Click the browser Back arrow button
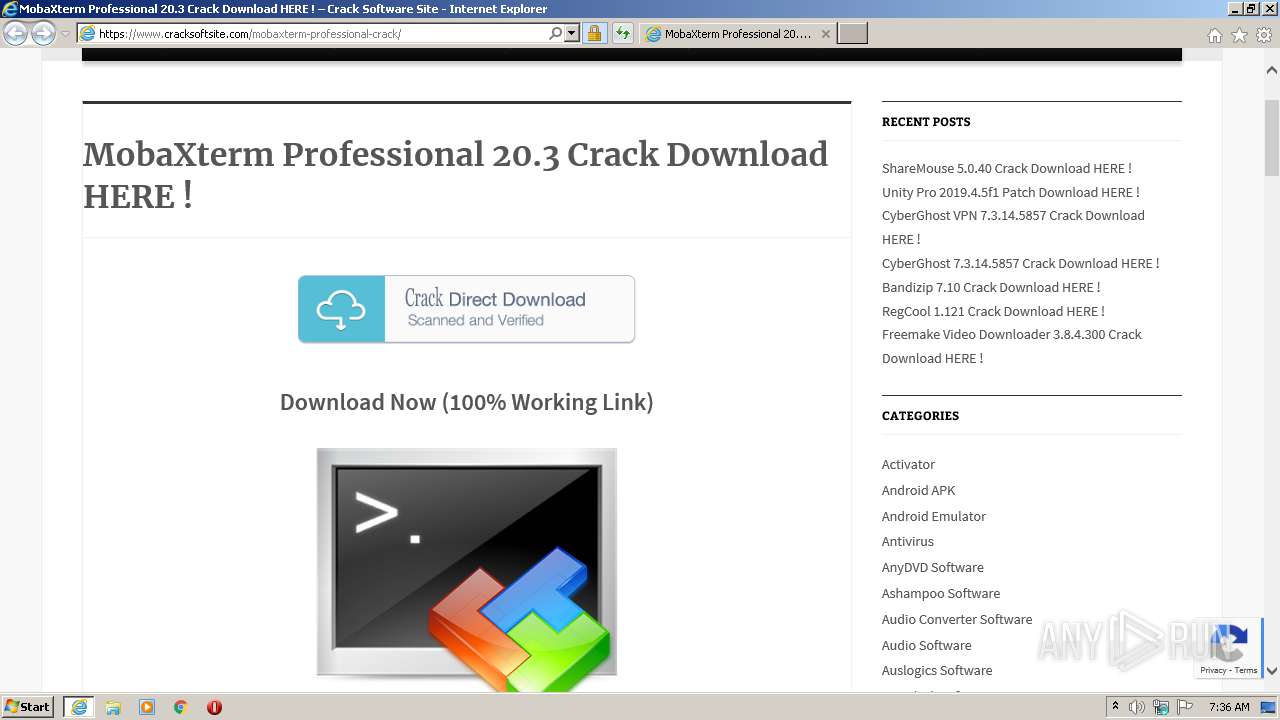This screenshot has height=720, width=1280. [x=15, y=34]
